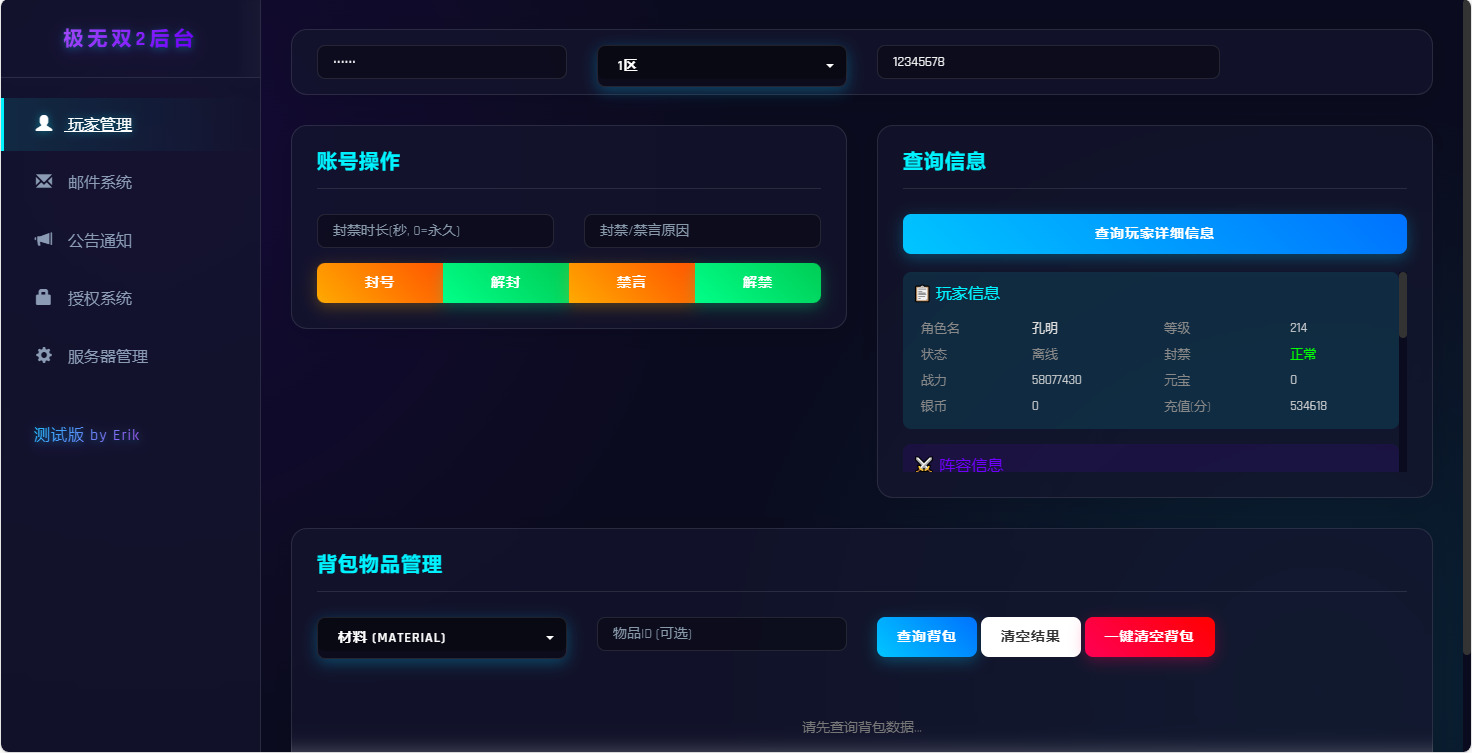Click the clipboard icon in the 玩家信息 header
1472x753 pixels.
[x=920, y=293]
